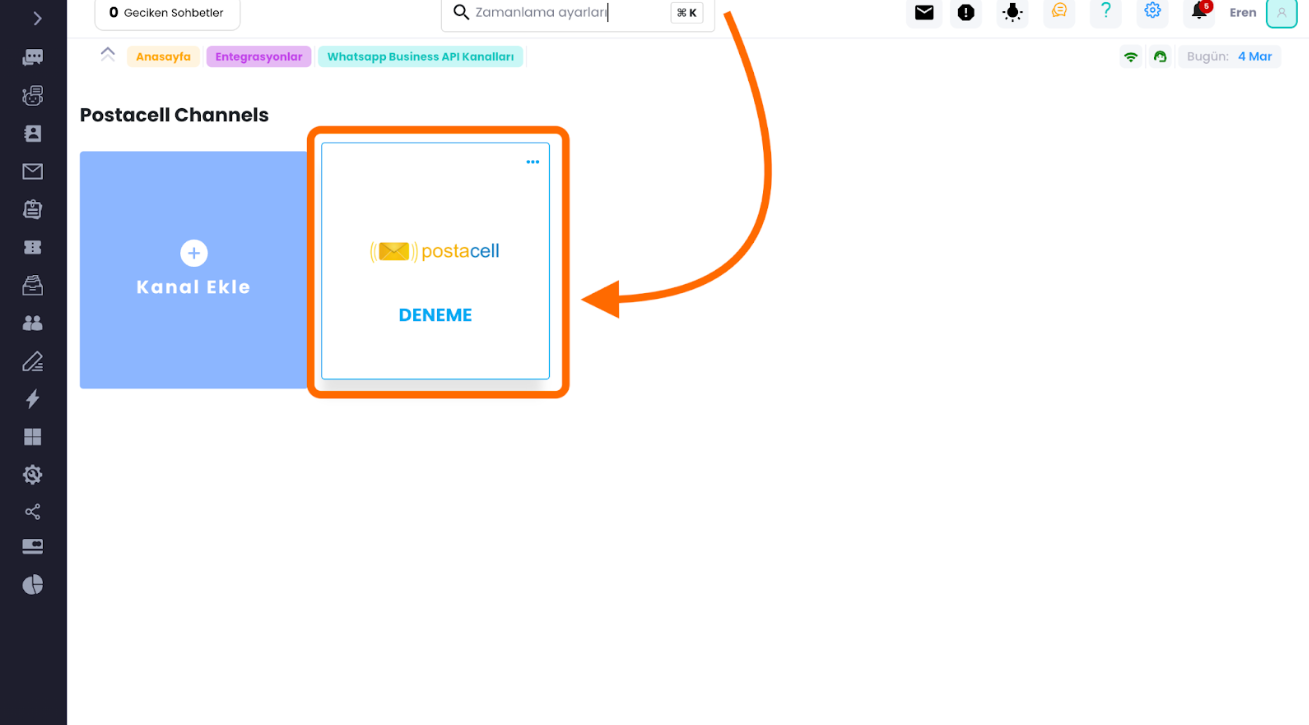Viewport: 1309px width, 725px height.
Task: Open the clipboard badge icon in sidebar
Action: pos(33,209)
